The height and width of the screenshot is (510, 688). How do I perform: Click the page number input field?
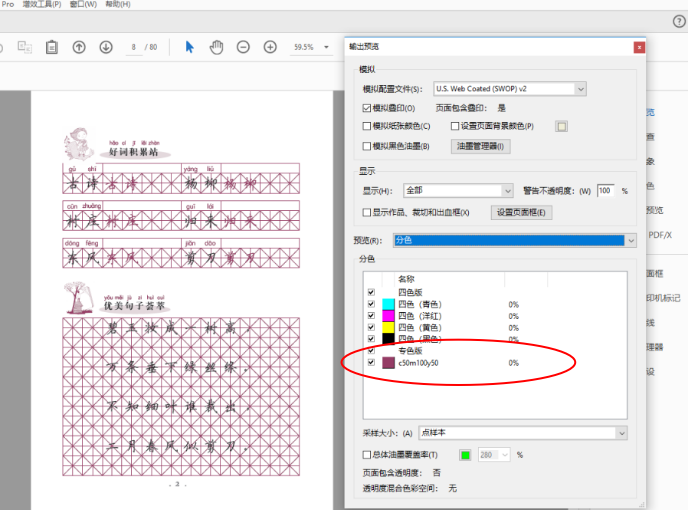133,47
